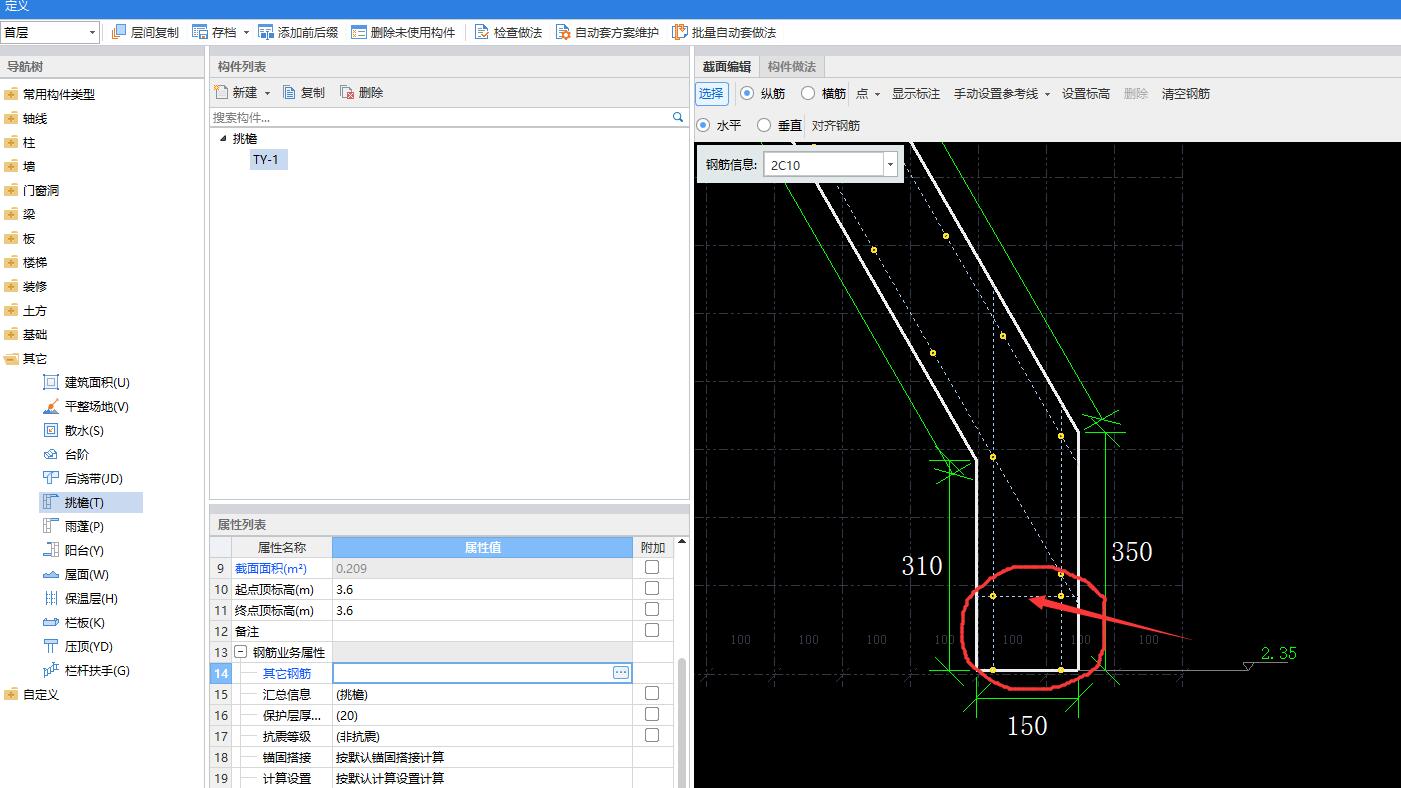Collapse the 其它 folder in navigation tree
Screen dimensions: 1401x788
tap(11, 358)
